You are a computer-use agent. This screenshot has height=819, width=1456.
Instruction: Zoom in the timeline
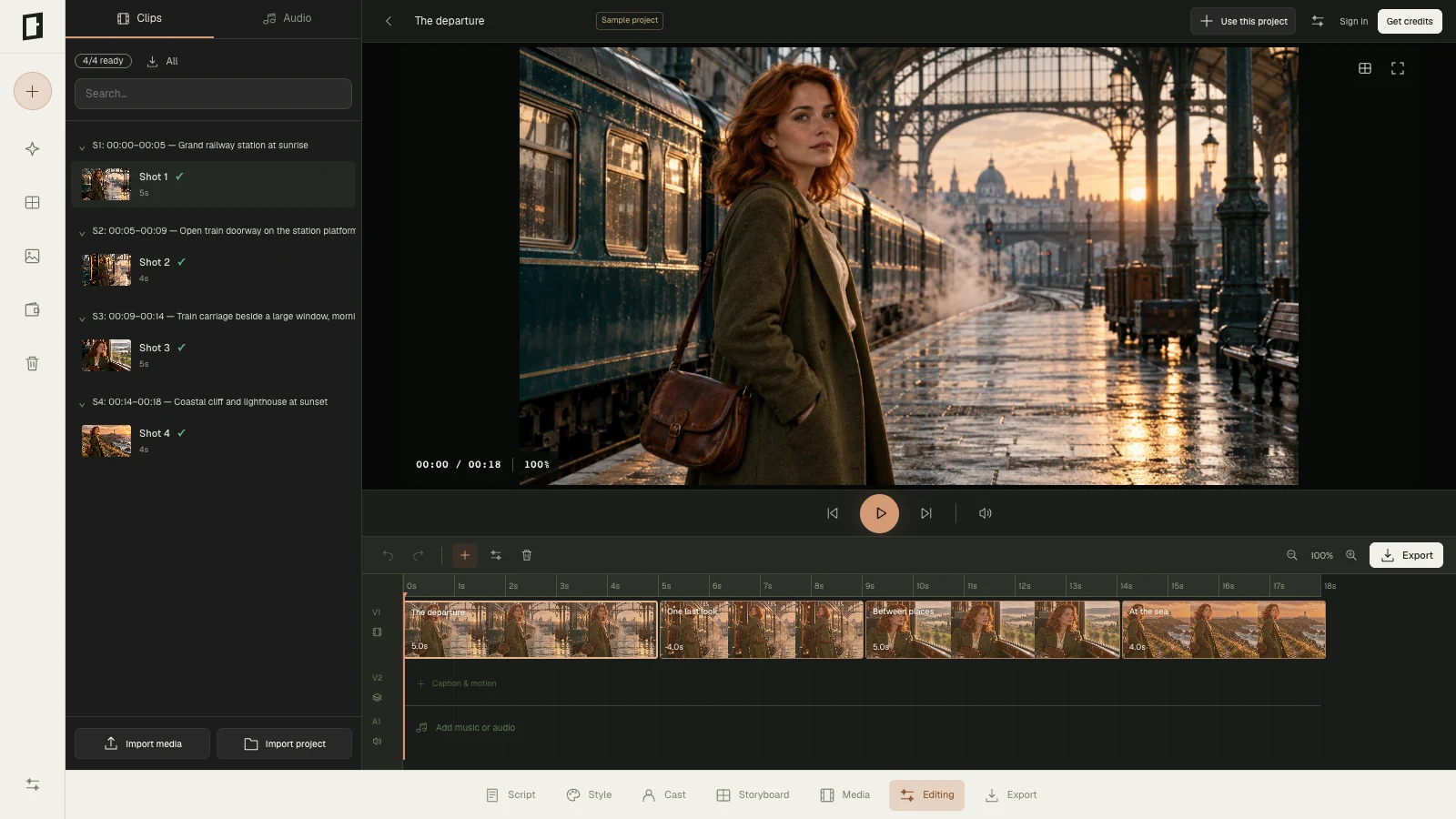click(1351, 555)
